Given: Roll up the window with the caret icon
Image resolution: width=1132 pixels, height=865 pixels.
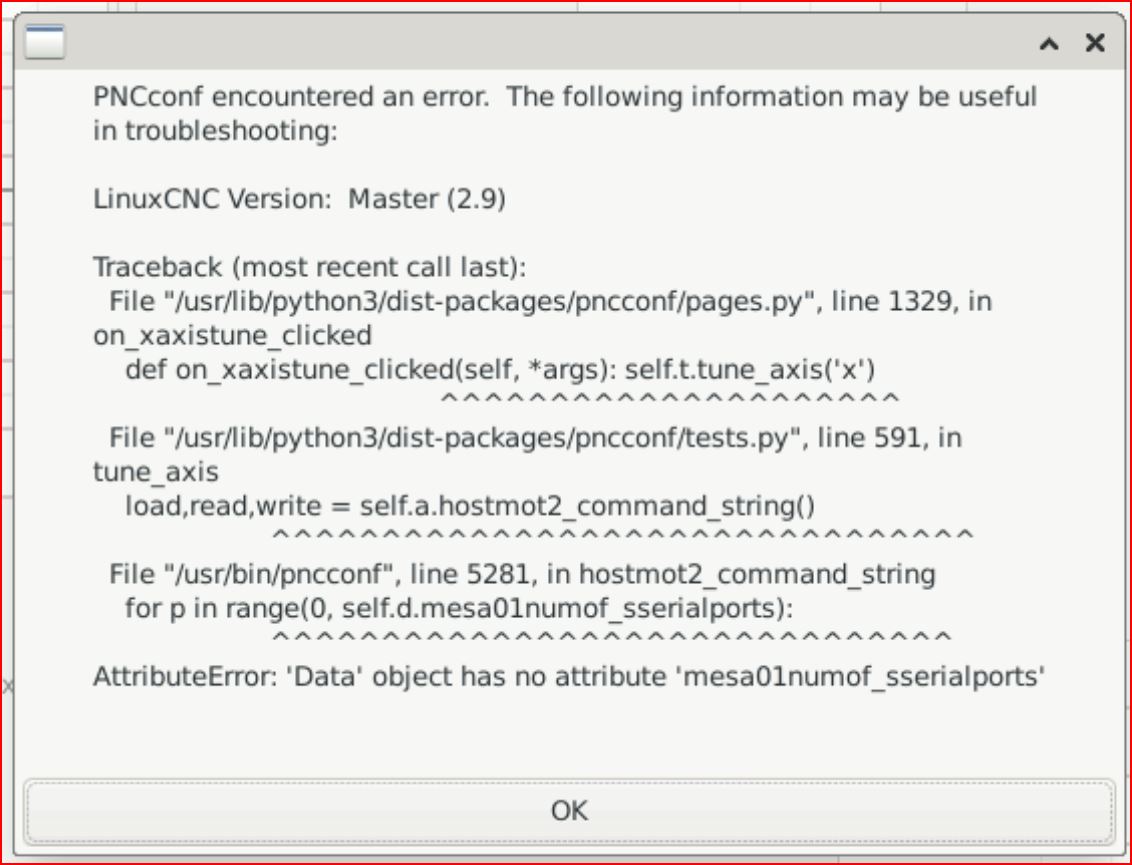Looking at the screenshot, I should [x=1049, y=43].
